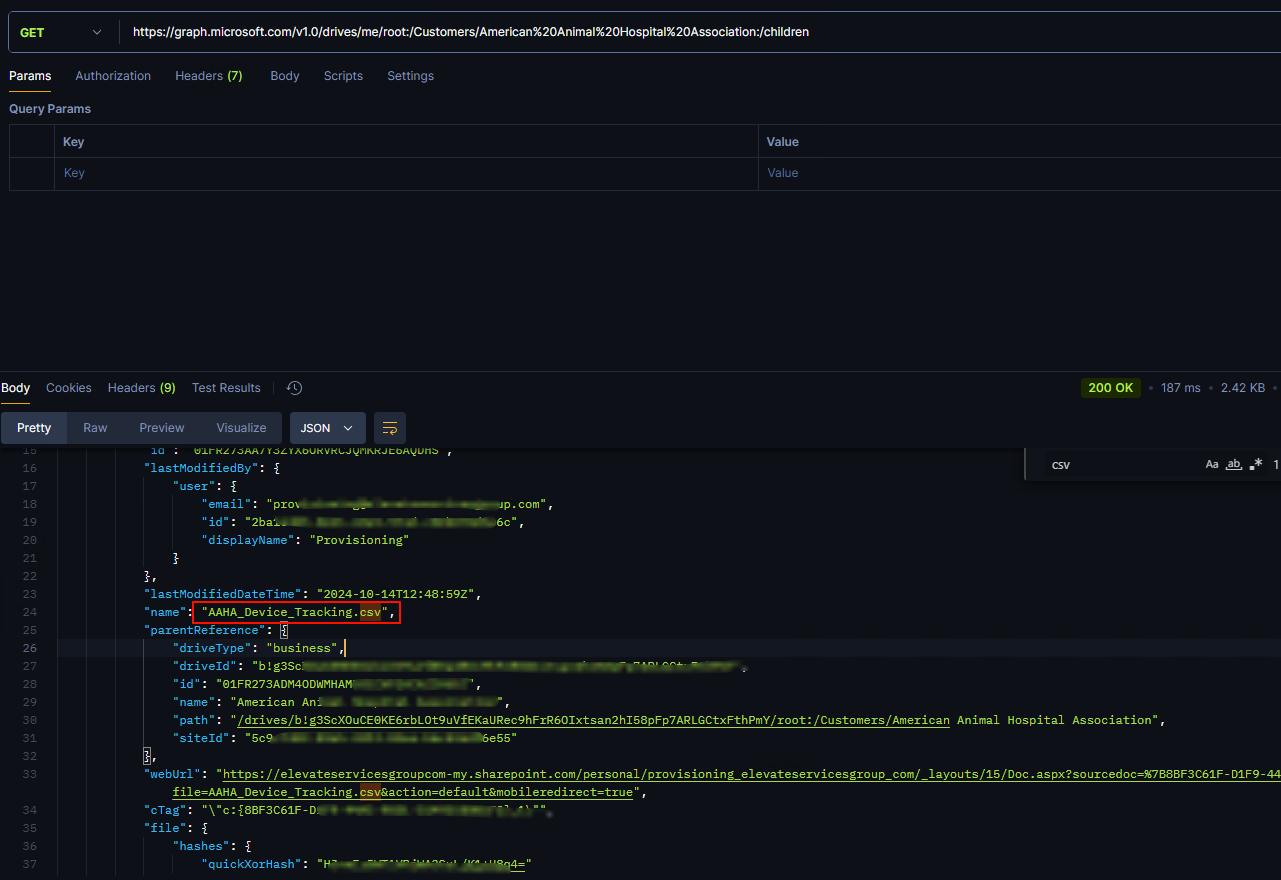Click the "email" key on line 18
This screenshot has height=880, width=1281.
tap(226, 504)
